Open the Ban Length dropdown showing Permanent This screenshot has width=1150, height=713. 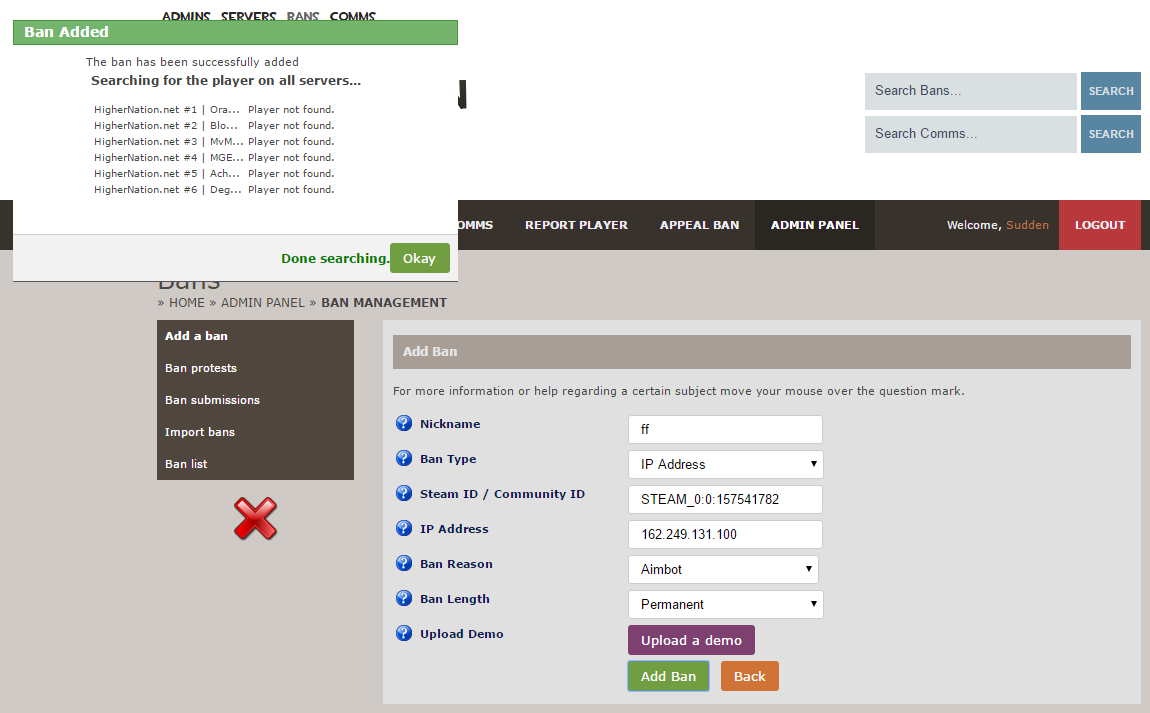point(725,604)
